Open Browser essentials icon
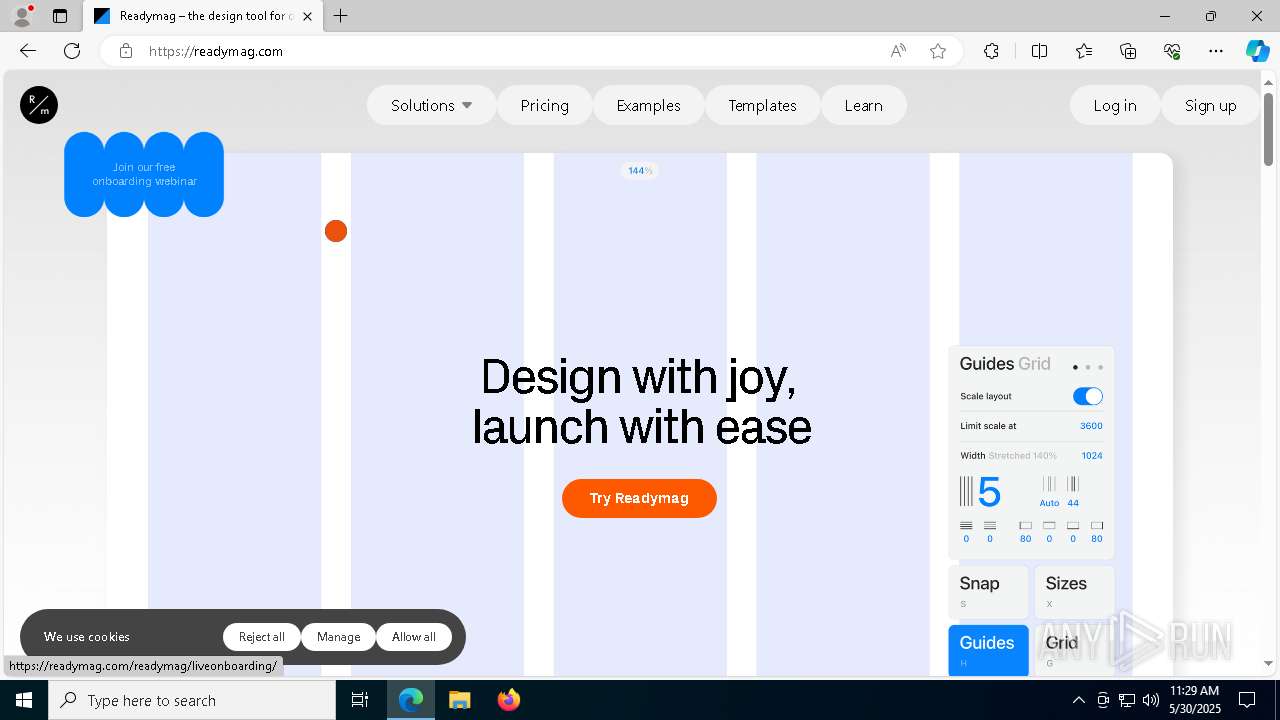Screen dimensions: 1280x720 [1172, 51]
